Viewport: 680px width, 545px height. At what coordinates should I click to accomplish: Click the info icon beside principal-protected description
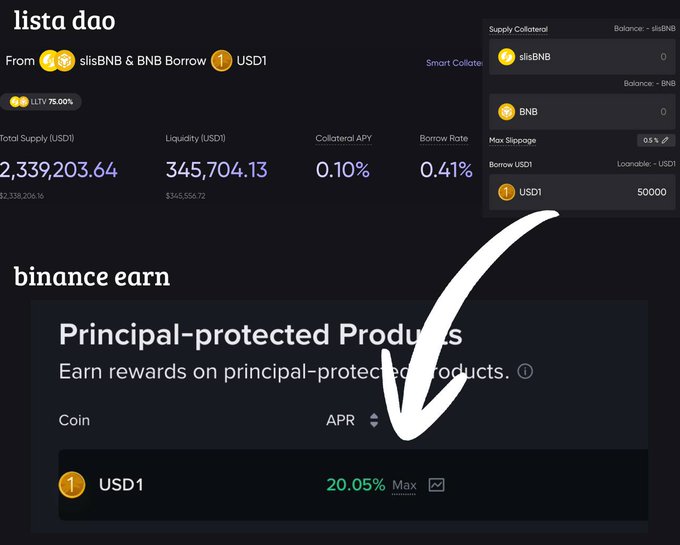[x=525, y=372]
